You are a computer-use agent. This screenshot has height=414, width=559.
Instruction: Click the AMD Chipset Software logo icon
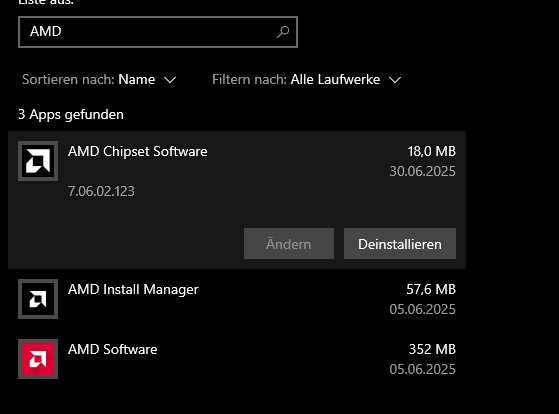pyautogui.click(x=38, y=161)
